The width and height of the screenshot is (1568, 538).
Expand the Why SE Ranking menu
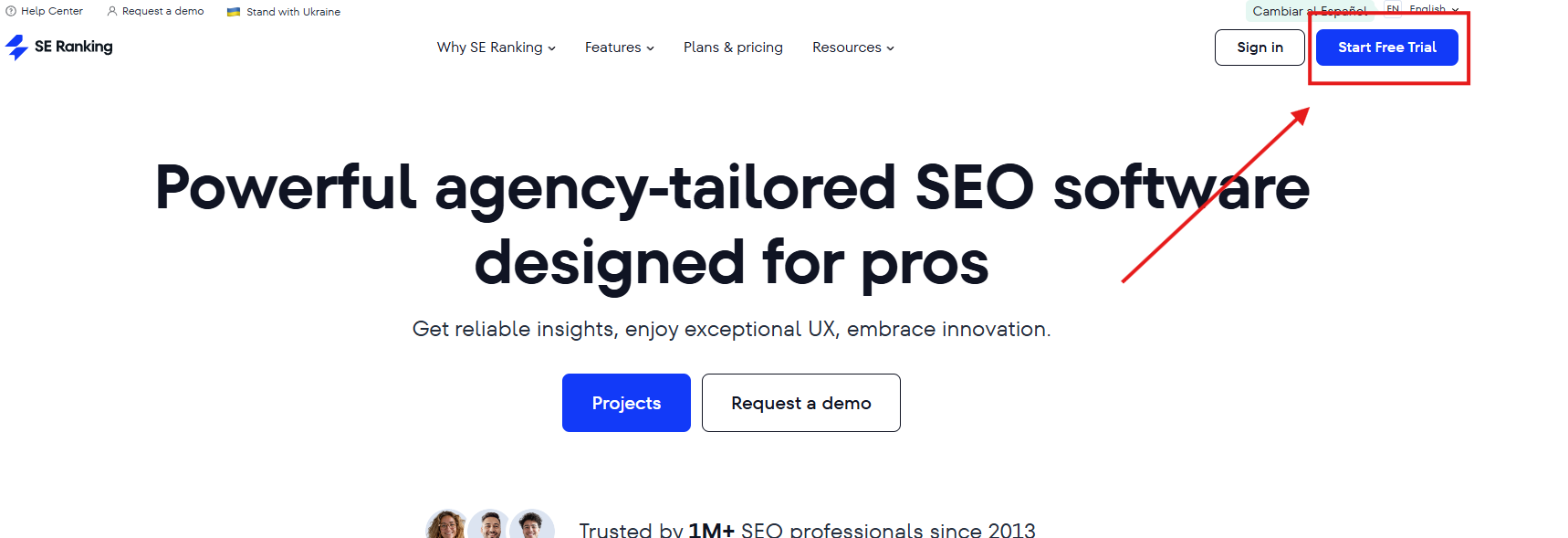click(x=497, y=47)
